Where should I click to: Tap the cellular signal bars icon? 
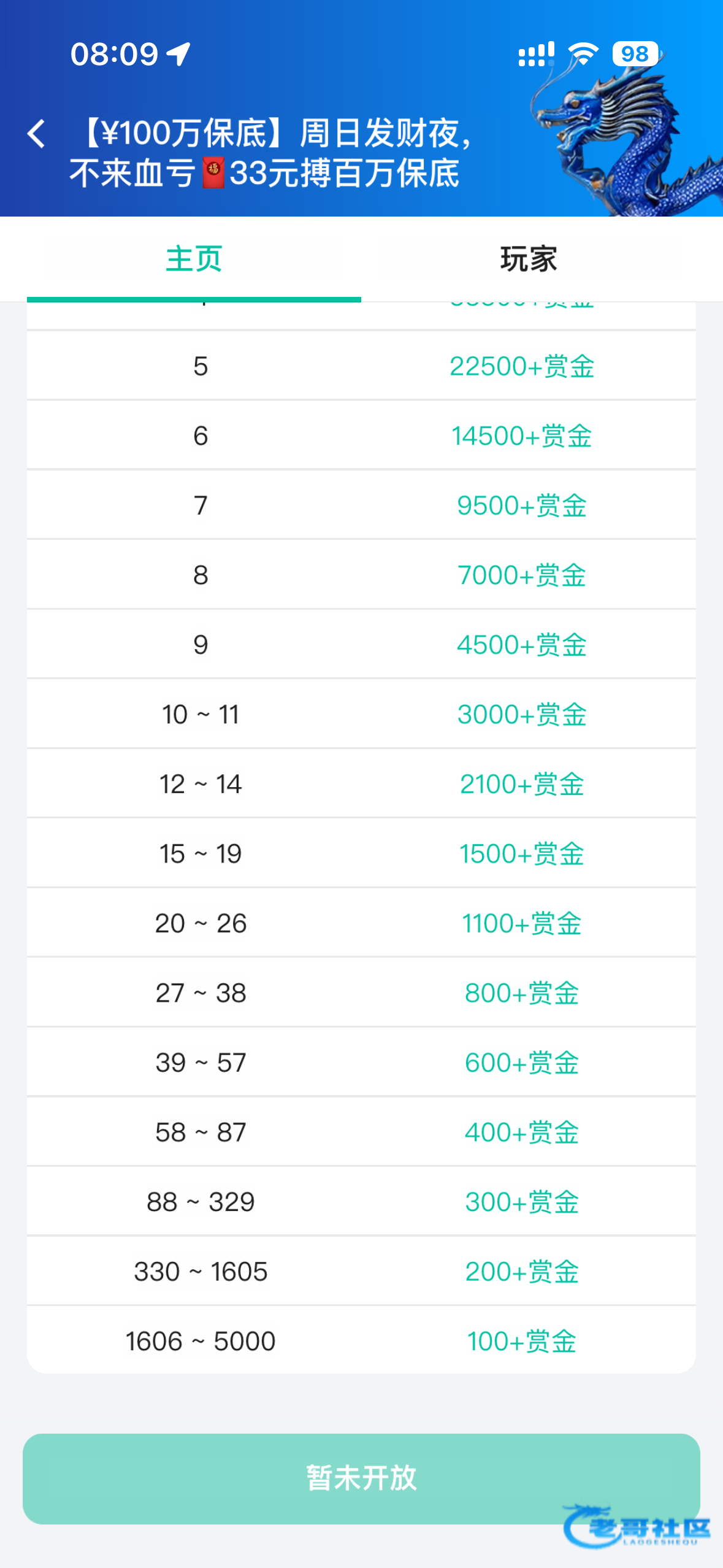(x=536, y=54)
